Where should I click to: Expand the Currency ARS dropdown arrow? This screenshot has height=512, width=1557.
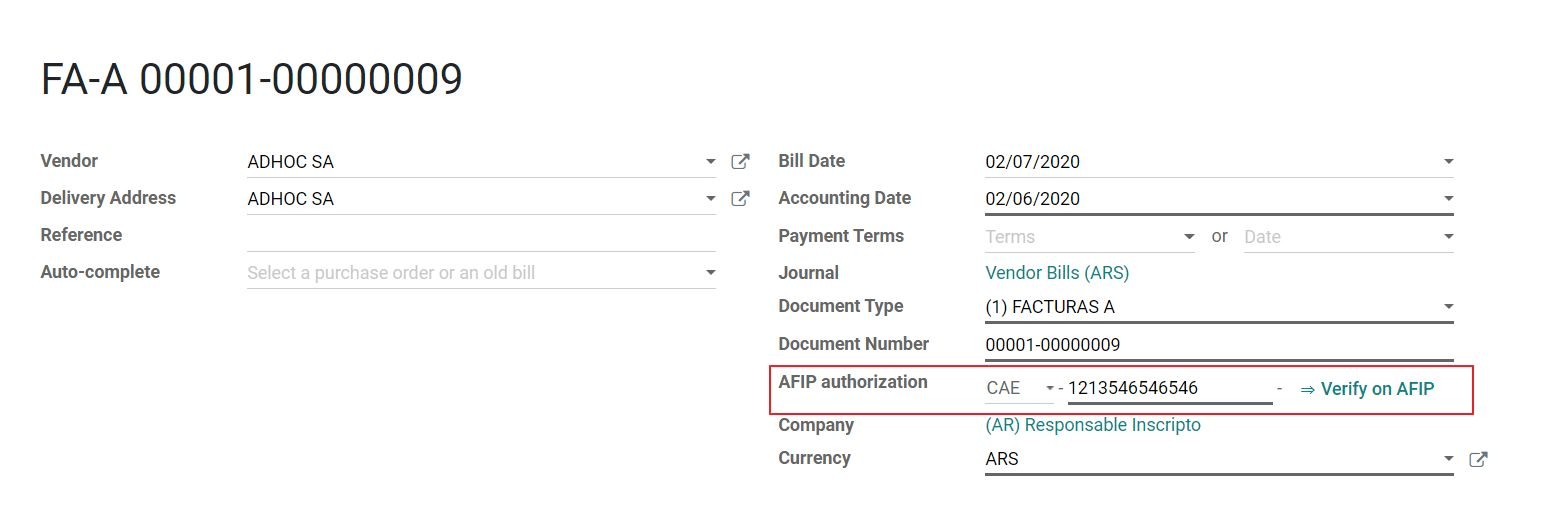(1448, 459)
